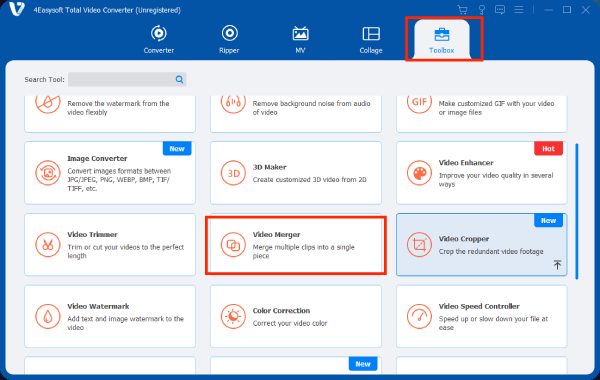This screenshot has height=380, width=600.
Task: Open the MV tab
Action: [x=300, y=39]
